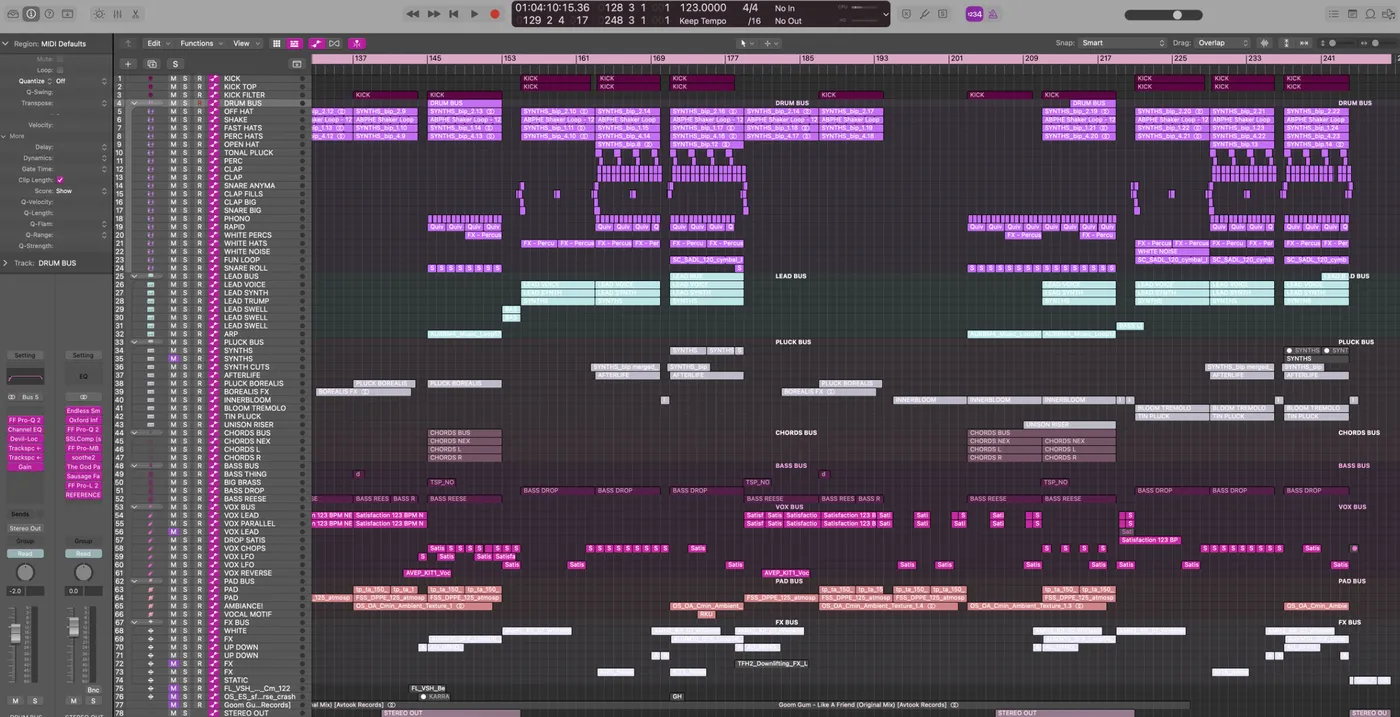The width and height of the screenshot is (1400, 717).
Task: Toggle the Inspector button in the control bar
Action: coord(31,14)
